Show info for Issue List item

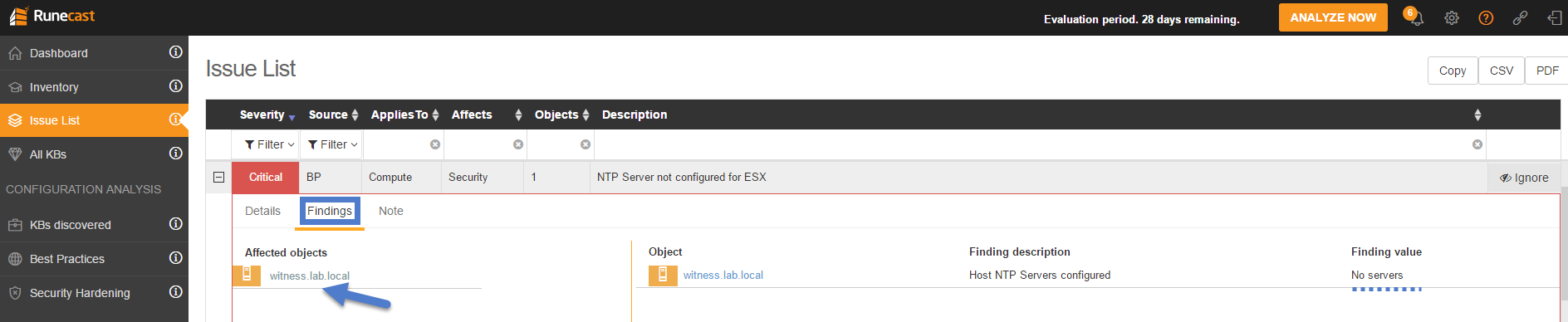click(176, 119)
